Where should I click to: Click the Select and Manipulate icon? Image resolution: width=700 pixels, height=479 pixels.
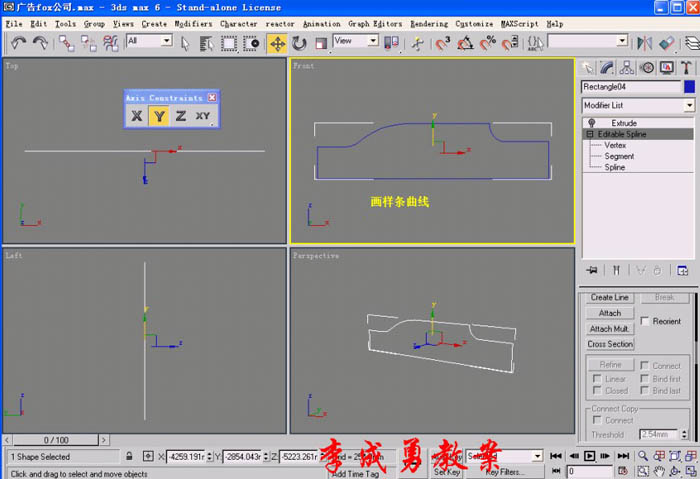point(418,43)
